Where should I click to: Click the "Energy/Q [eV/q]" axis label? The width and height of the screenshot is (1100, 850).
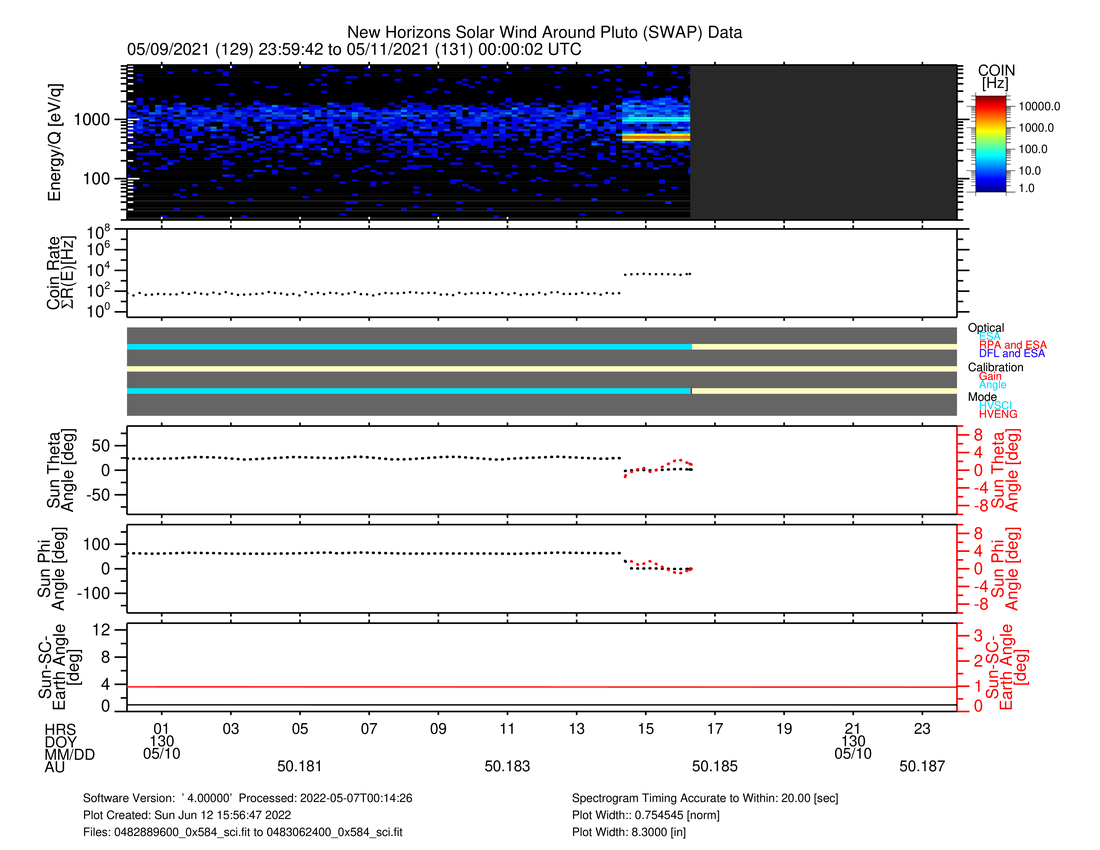(x=56, y=142)
